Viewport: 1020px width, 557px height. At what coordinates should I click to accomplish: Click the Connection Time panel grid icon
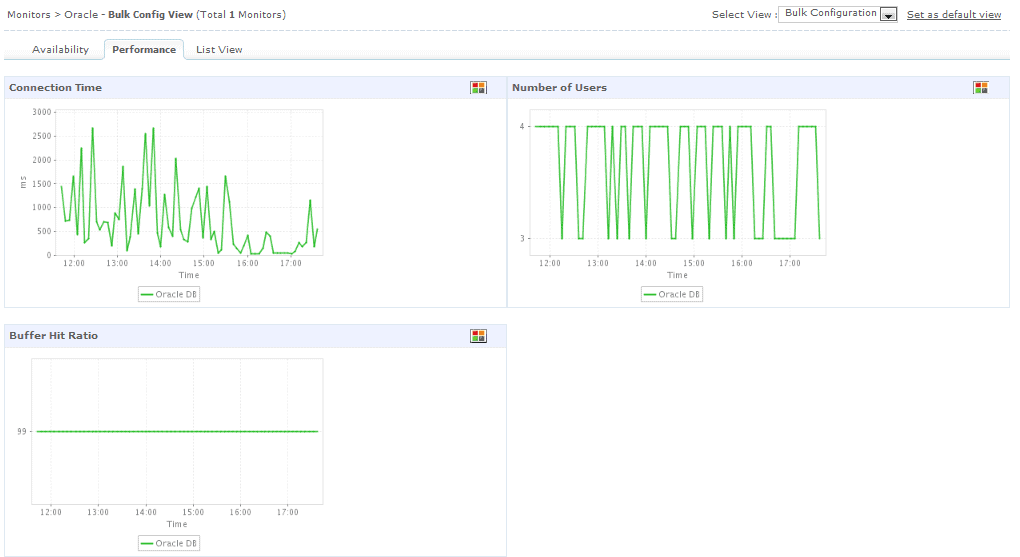pyautogui.click(x=478, y=88)
